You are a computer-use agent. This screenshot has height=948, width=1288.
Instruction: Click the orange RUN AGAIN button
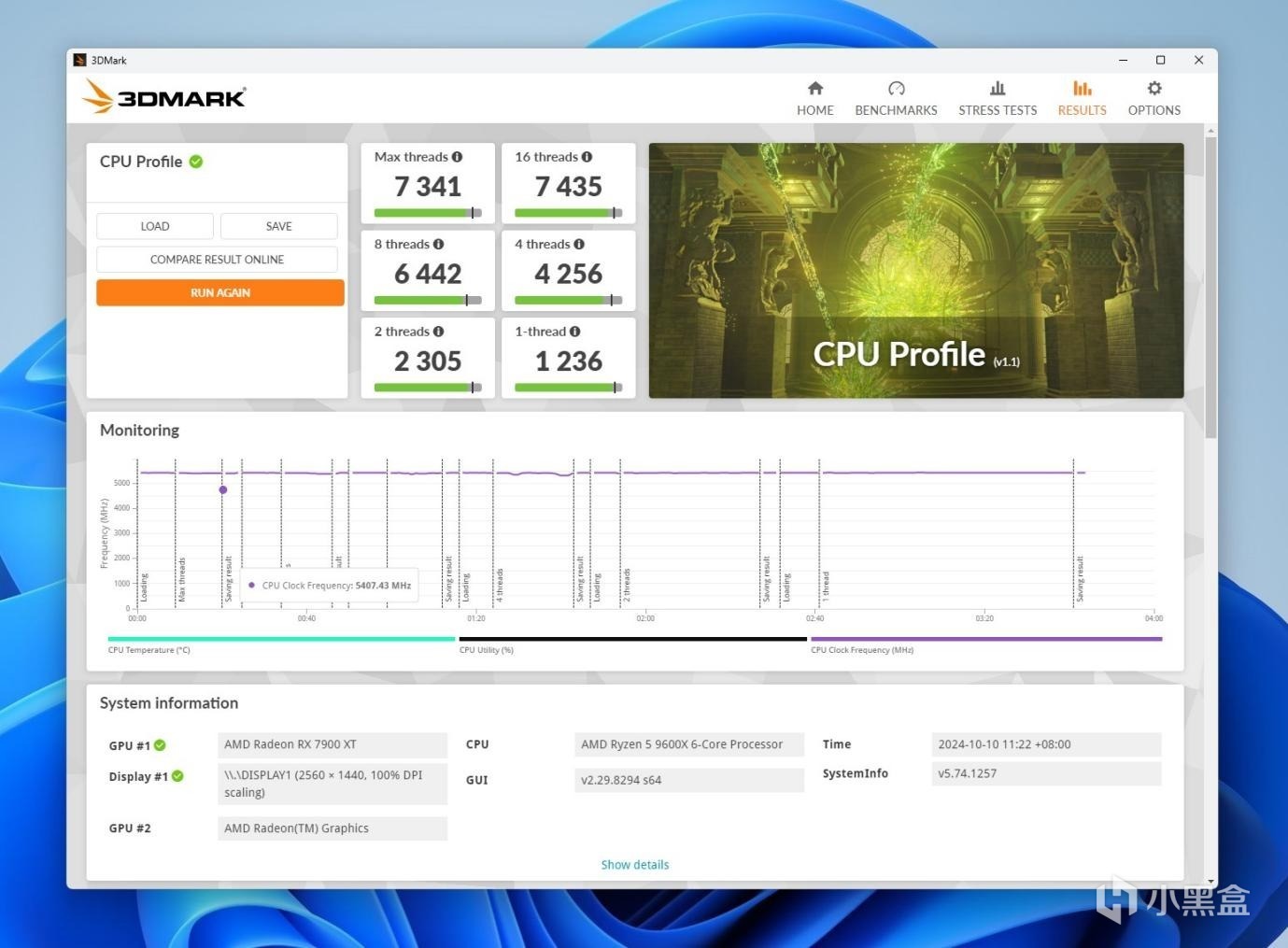click(220, 292)
